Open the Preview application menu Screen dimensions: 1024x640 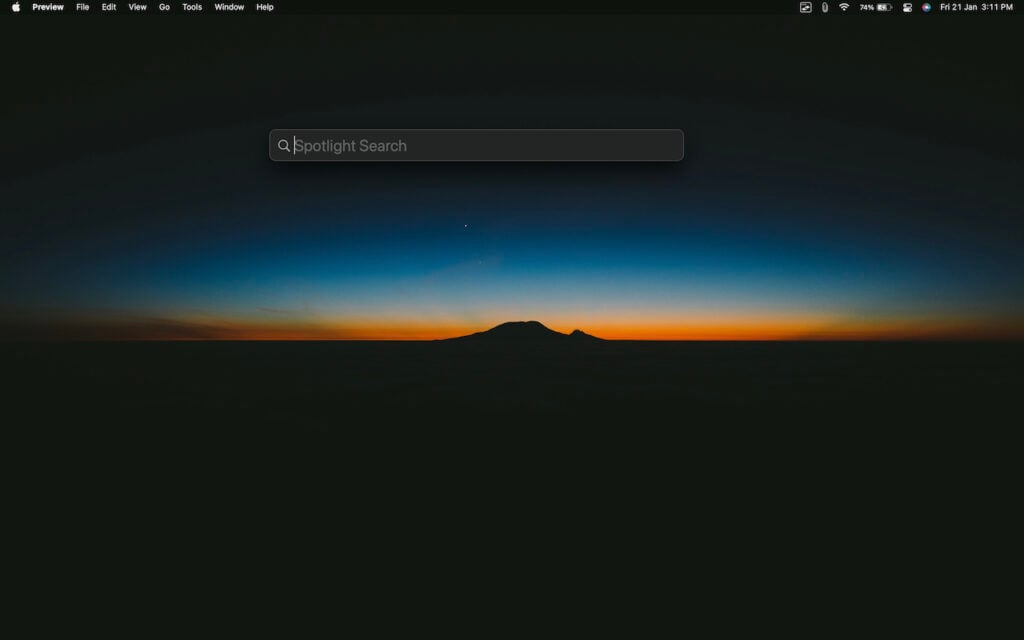(x=48, y=7)
